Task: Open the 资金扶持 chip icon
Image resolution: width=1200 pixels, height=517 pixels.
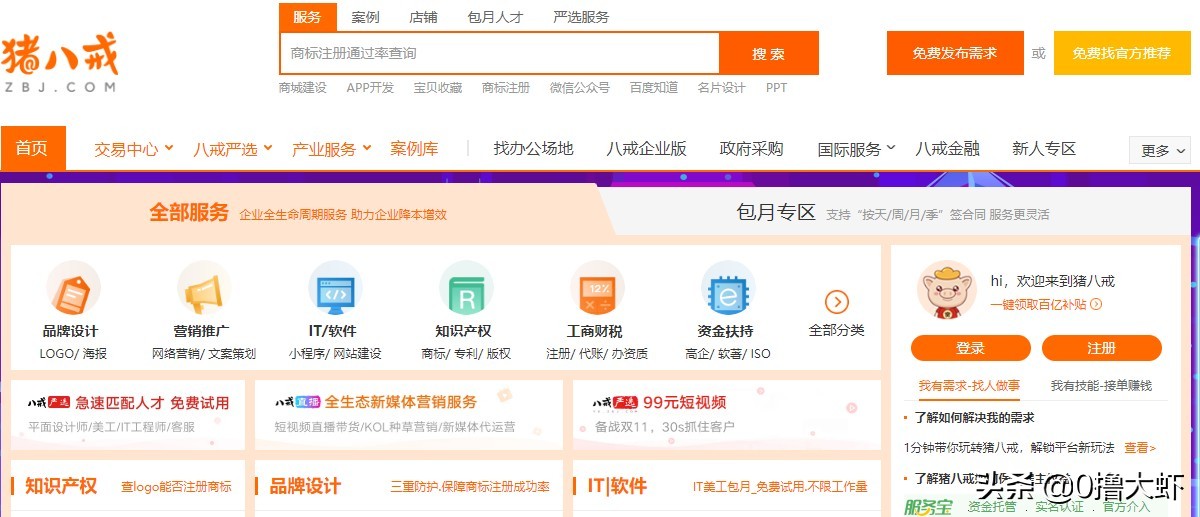Action: click(x=728, y=289)
